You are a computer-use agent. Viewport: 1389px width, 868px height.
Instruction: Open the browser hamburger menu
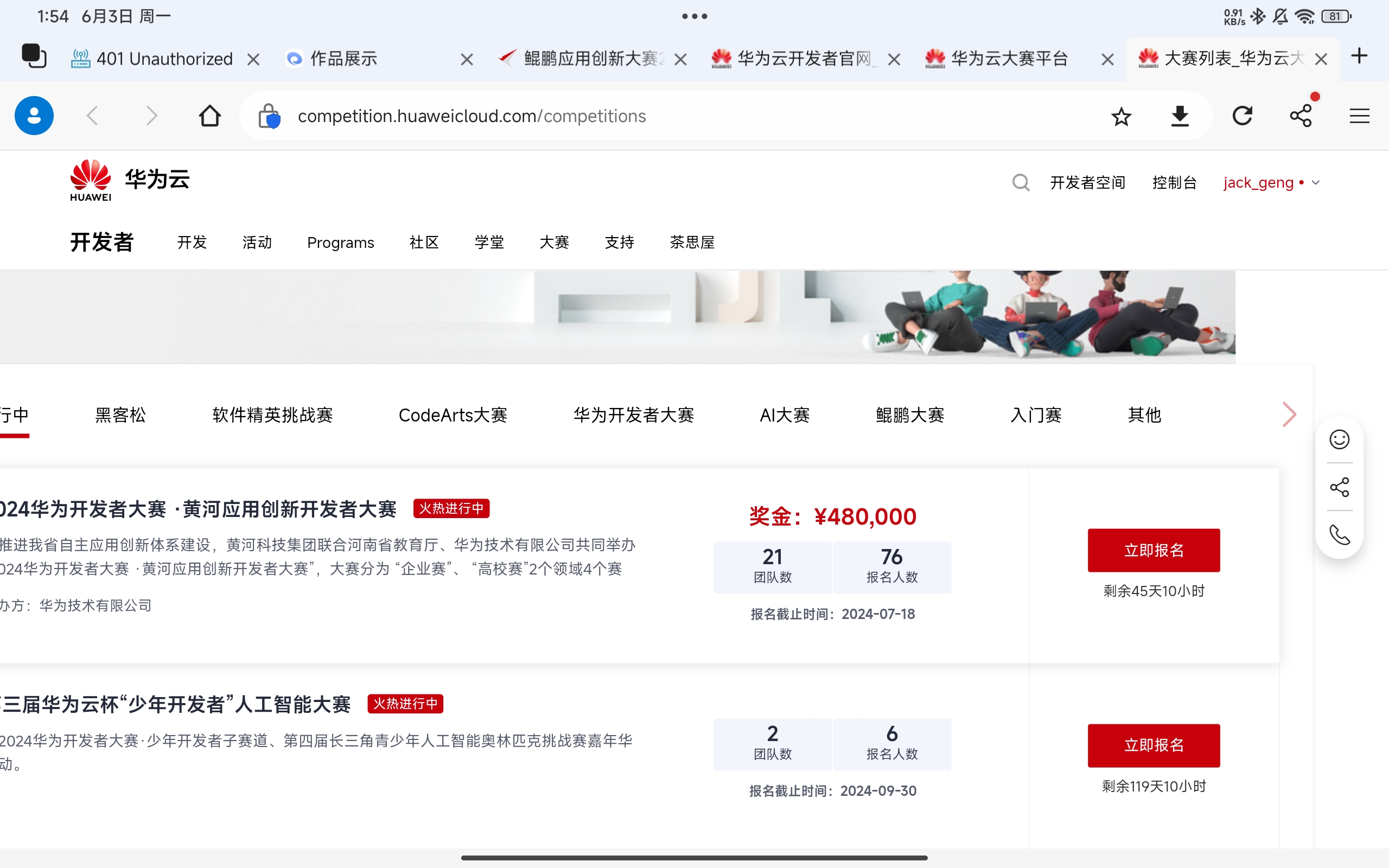pyautogui.click(x=1359, y=116)
